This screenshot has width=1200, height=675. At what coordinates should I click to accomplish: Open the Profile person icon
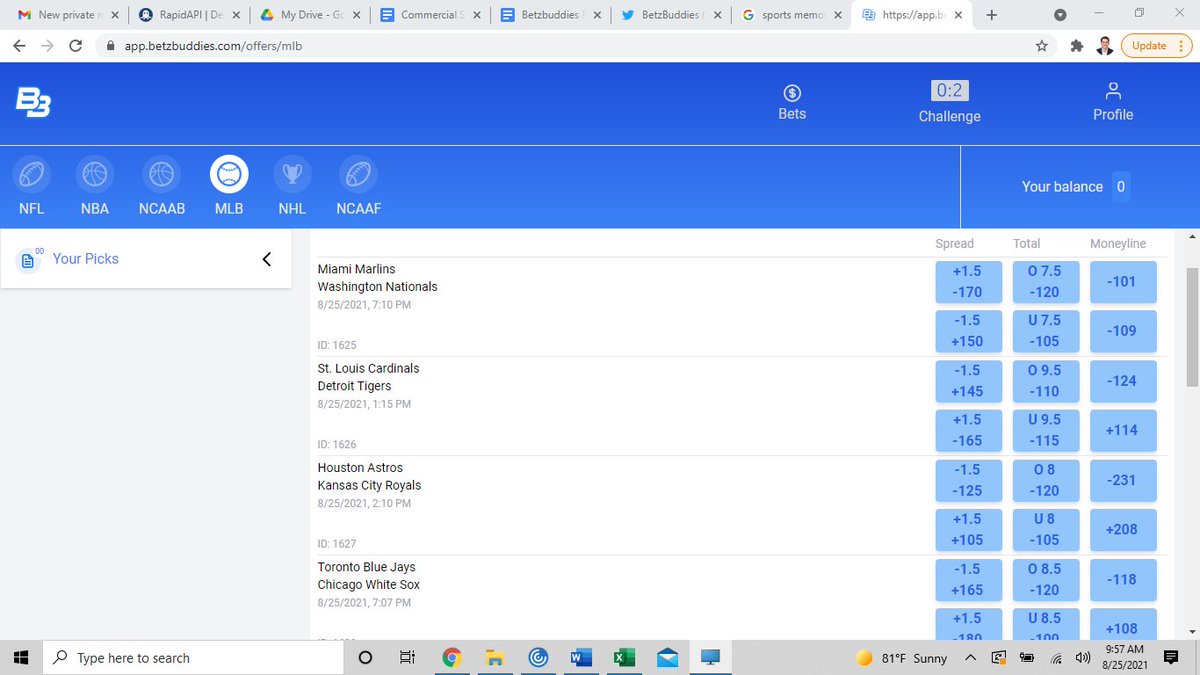click(x=1113, y=91)
